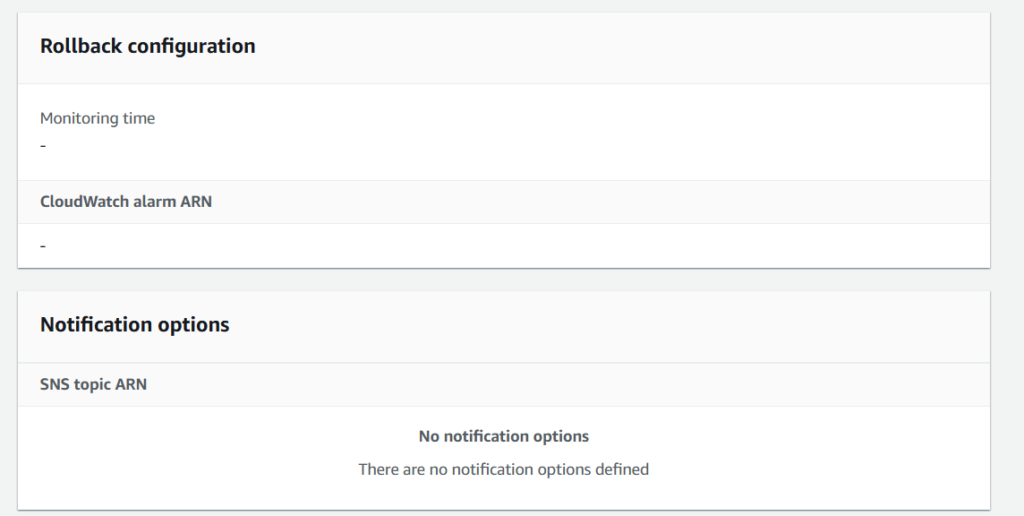Click the Rollback configuration section heading
The height and width of the screenshot is (516, 1024).
pyautogui.click(x=147, y=46)
